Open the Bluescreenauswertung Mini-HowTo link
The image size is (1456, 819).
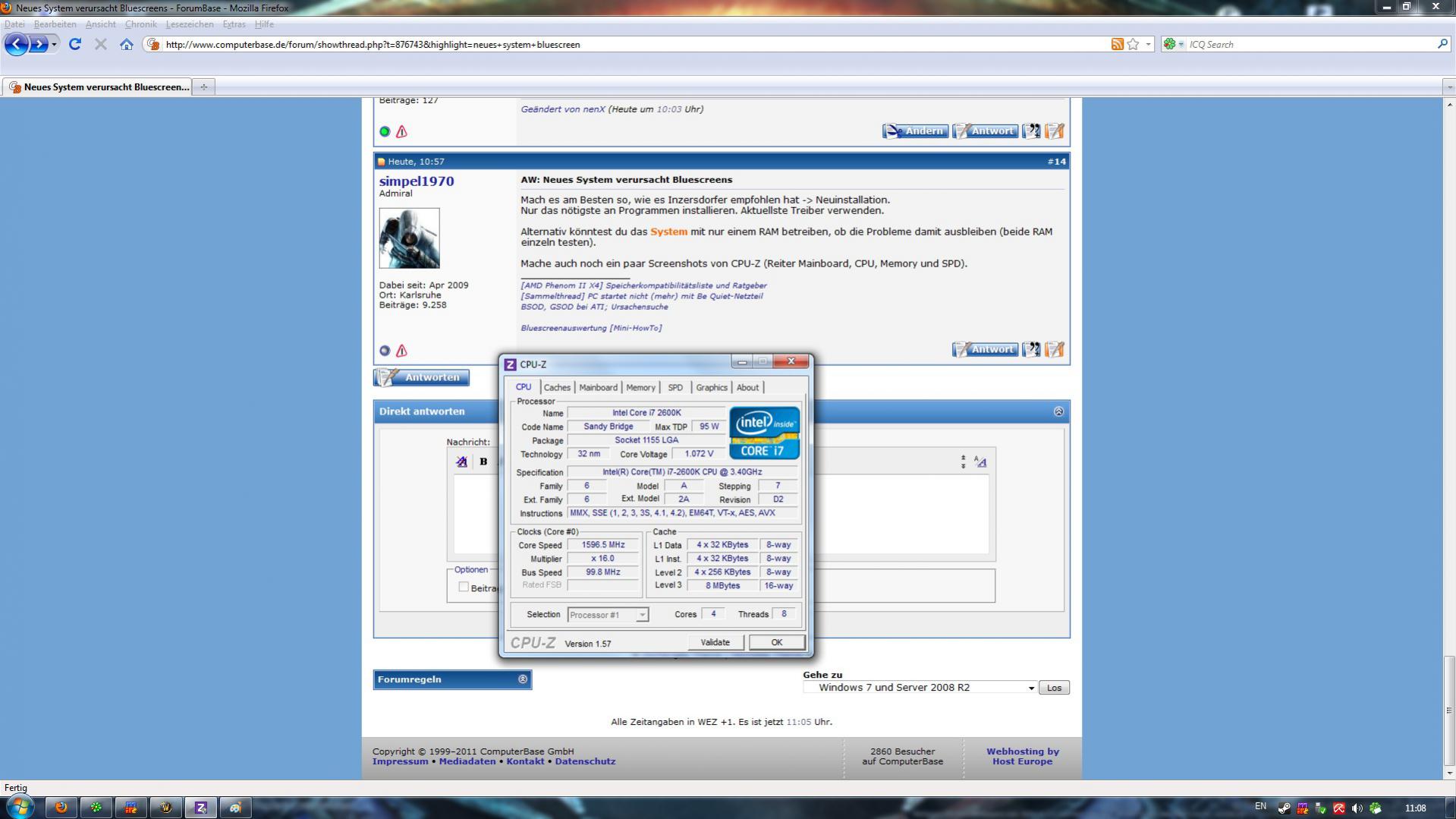coord(591,328)
